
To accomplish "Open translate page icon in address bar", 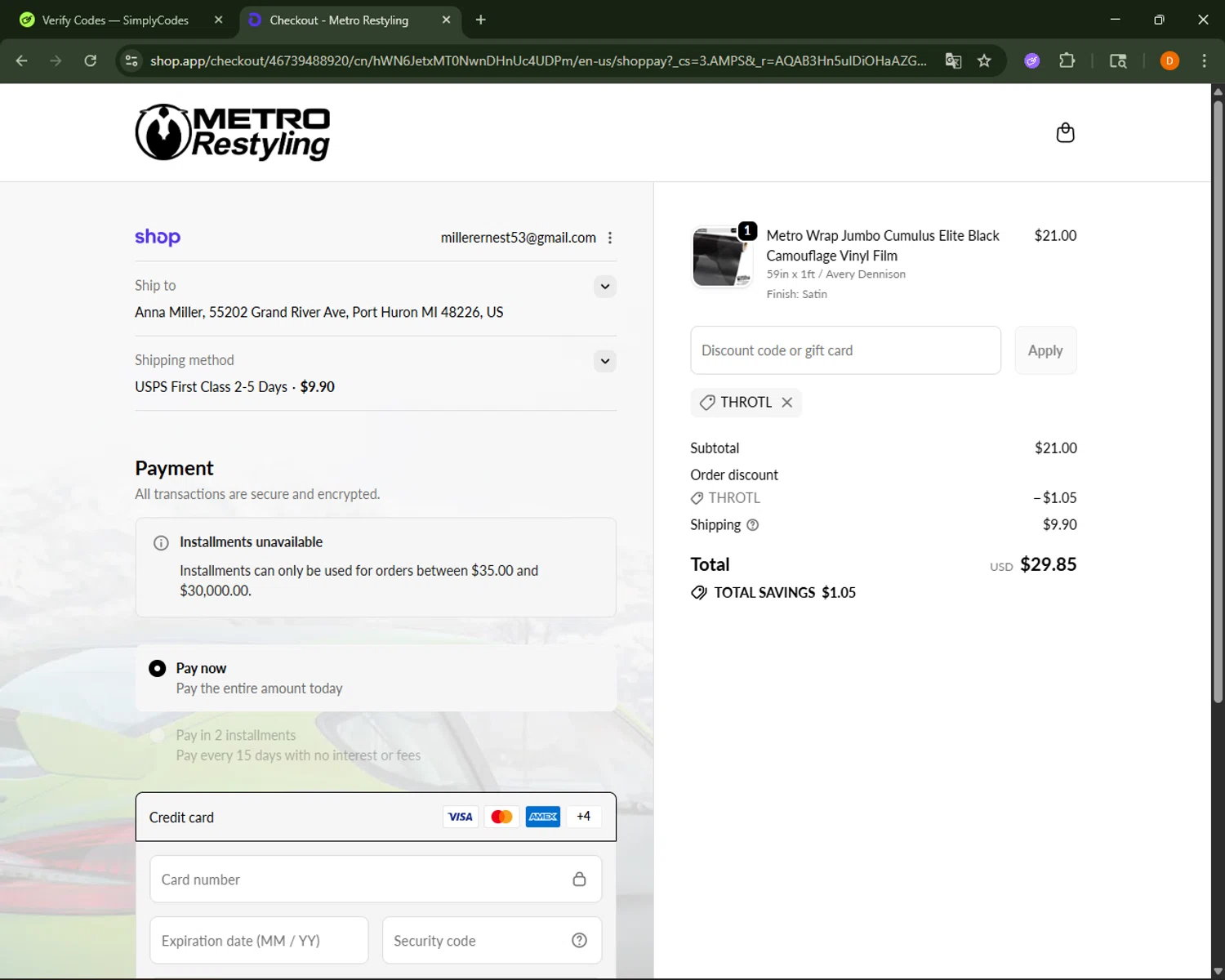I will pos(953,60).
